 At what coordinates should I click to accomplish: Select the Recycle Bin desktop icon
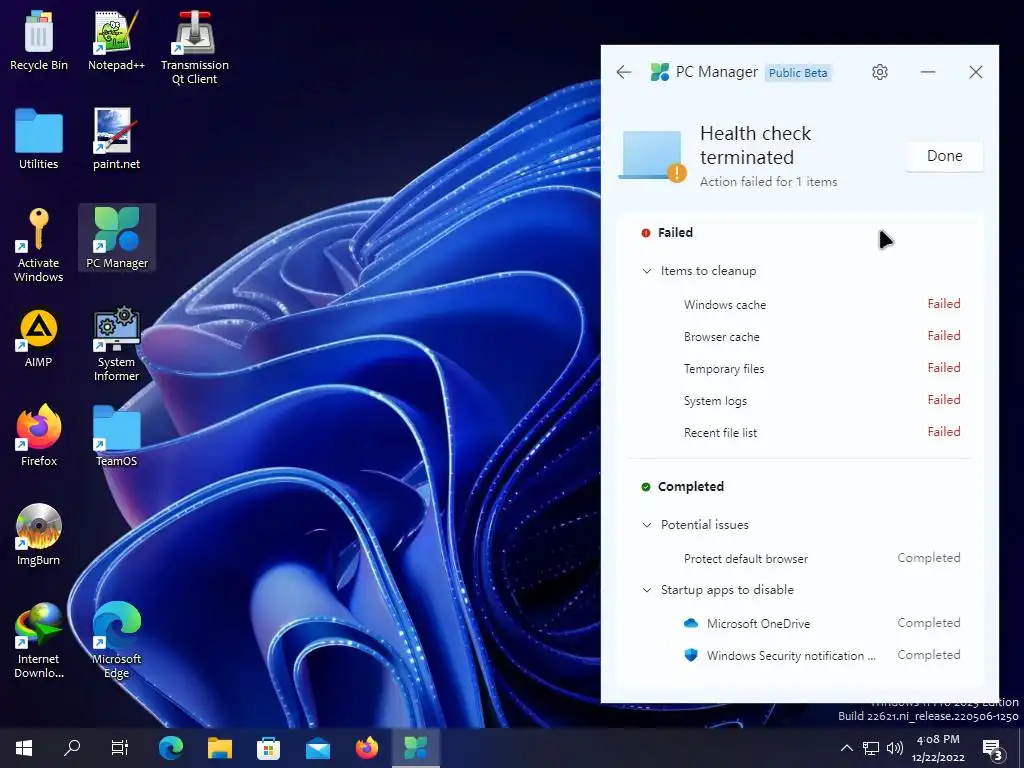(39, 40)
